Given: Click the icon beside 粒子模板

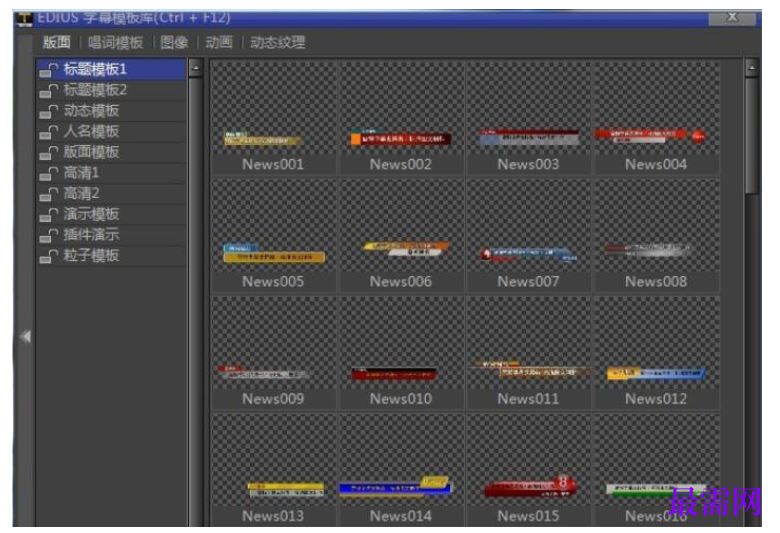Looking at the screenshot, I should (x=48, y=256).
